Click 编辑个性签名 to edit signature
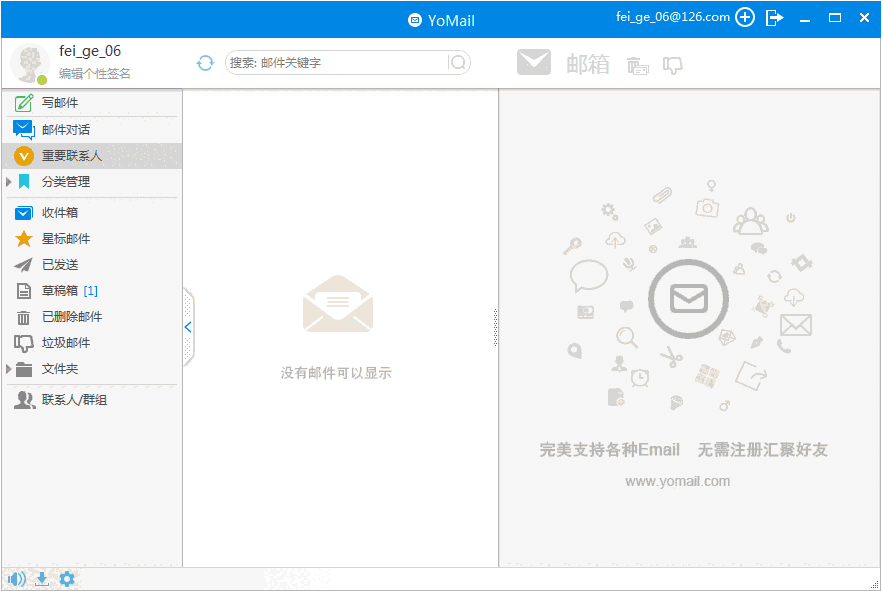The width and height of the screenshot is (883, 591). coord(95,74)
